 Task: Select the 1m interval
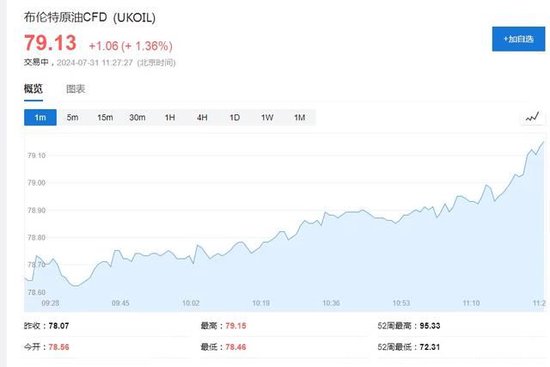coord(40,117)
